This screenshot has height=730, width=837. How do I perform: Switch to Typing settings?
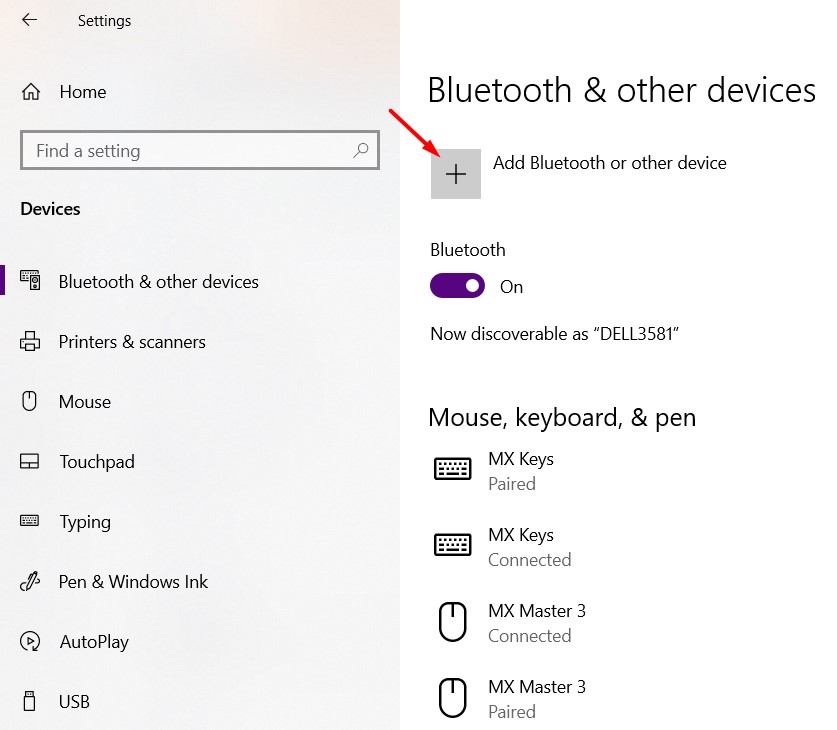coord(85,522)
